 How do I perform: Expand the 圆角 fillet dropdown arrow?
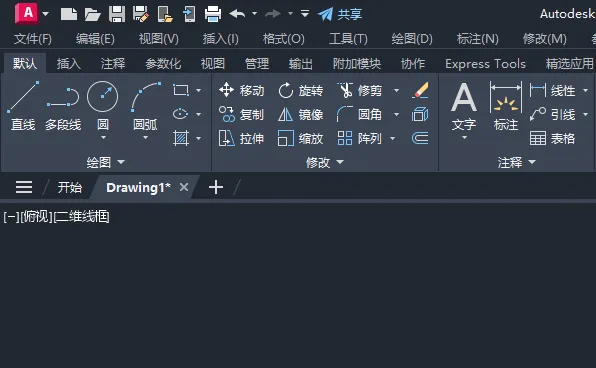coord(396,114)
